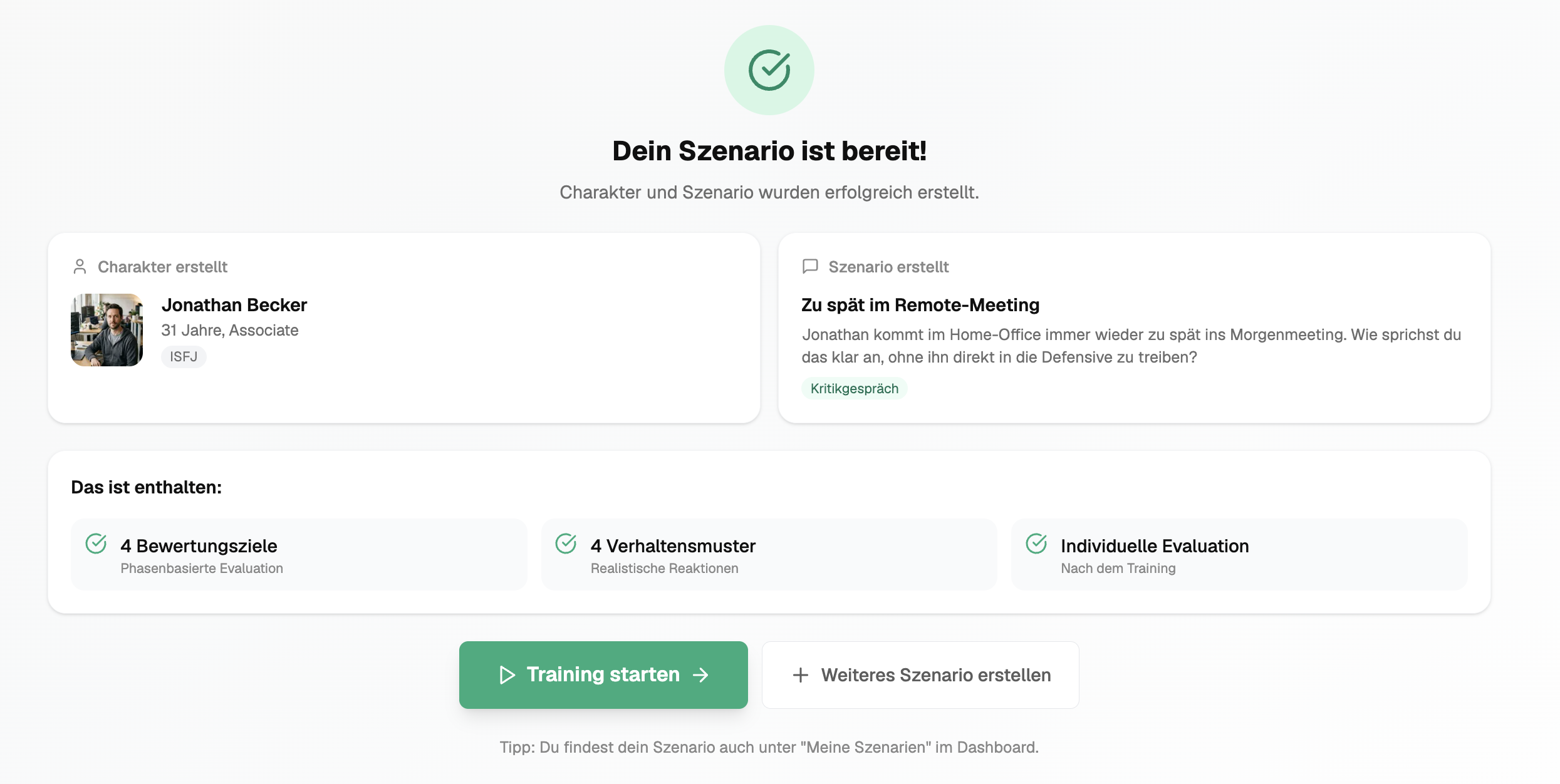The height and width of the screenshot is (784, 1560).
Task: Click the play triangle icon in Training starten
Action: pos(507,675)
